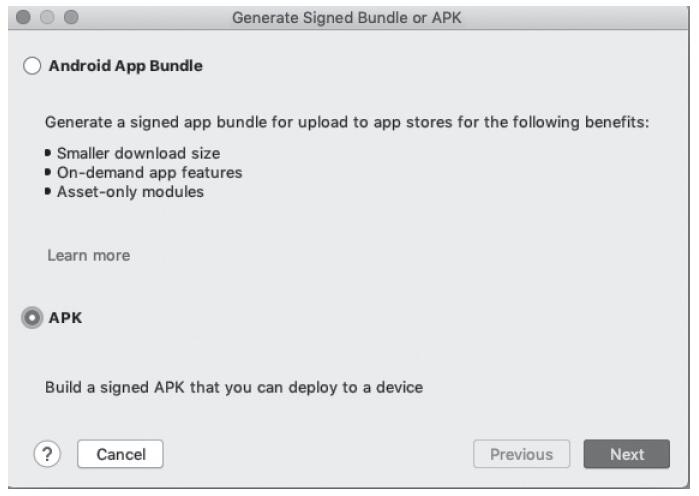Viewport: 699px width, 496px height.
Task: Open the Learn more link
Action: tap(88, 256)
